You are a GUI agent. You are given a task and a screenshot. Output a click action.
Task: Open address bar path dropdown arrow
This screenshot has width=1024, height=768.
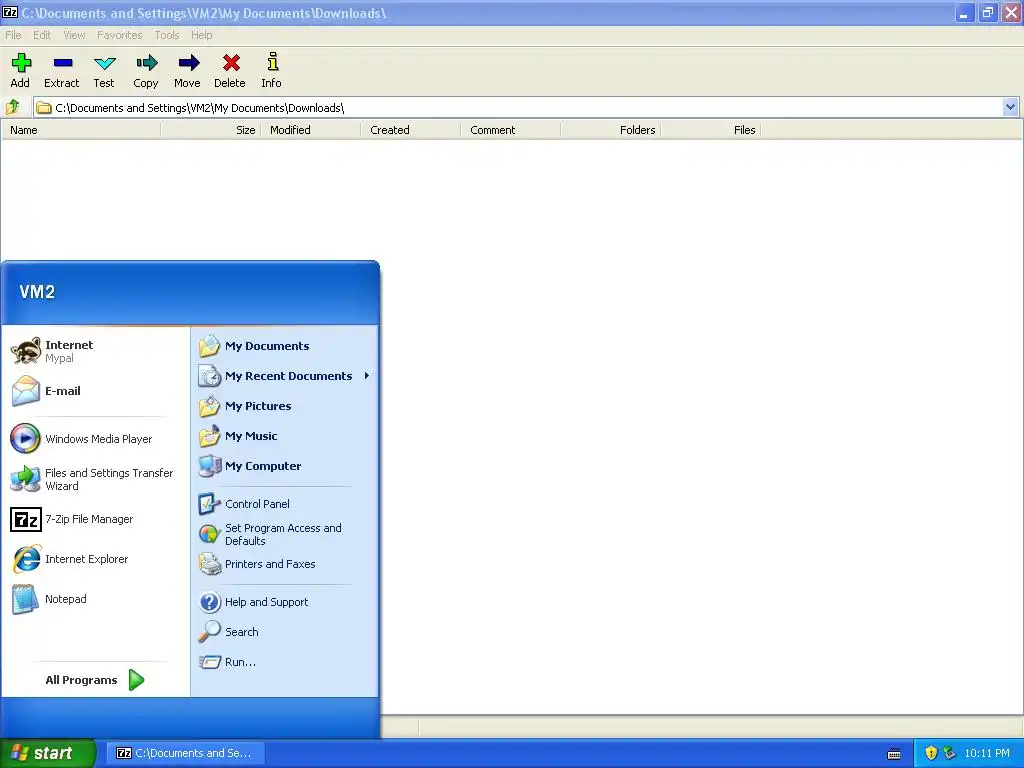pyautogui.click(x=1010, y=107)
